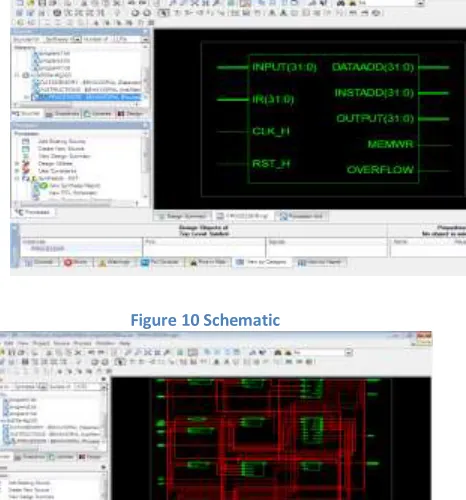Select highlighted PROCESSOR source row in upper window
Screen dimensions: 466x500
87,97
